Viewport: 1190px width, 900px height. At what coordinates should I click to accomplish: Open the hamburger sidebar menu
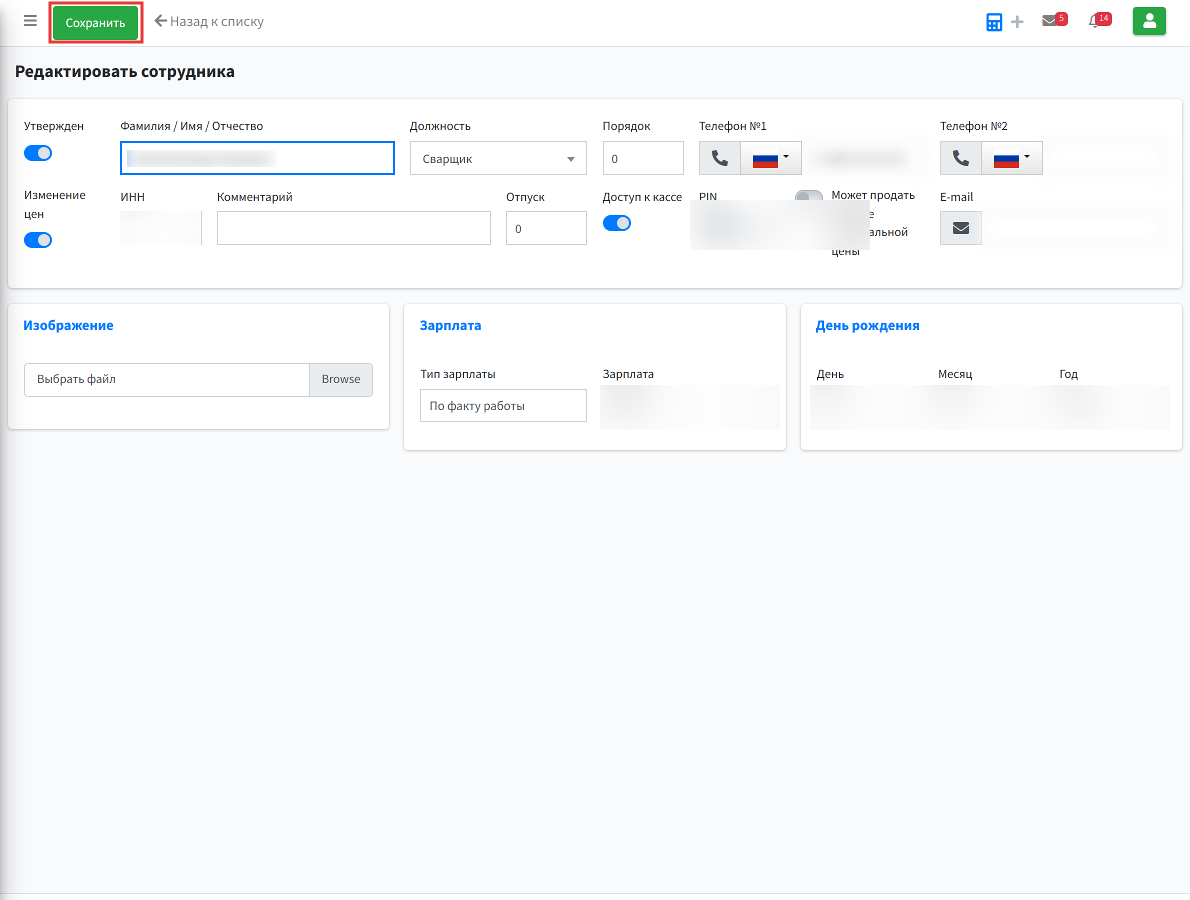pos(30,21)
